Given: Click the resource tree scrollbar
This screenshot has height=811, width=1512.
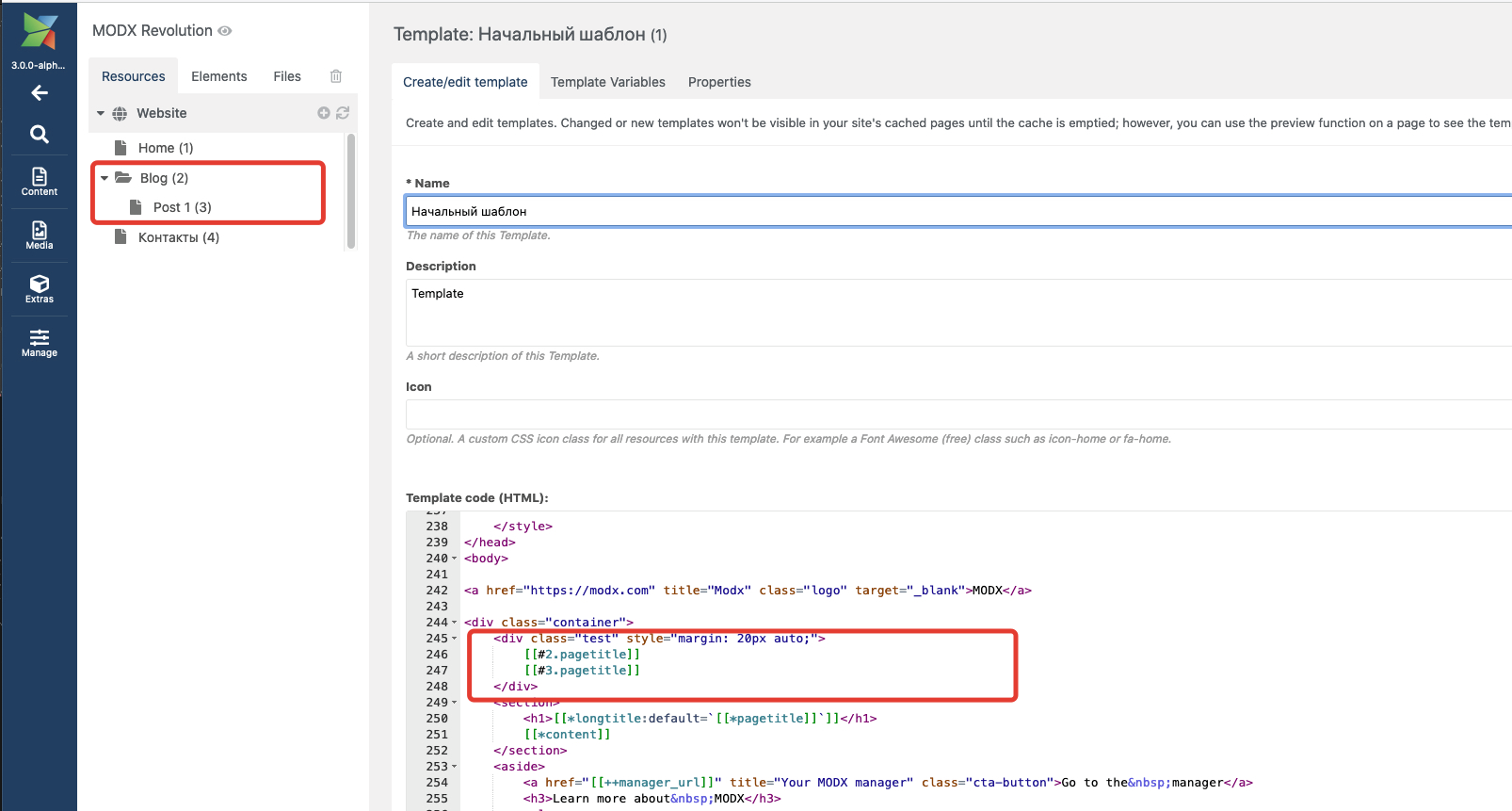Looking at the screenshot, I should pos(351,191).
